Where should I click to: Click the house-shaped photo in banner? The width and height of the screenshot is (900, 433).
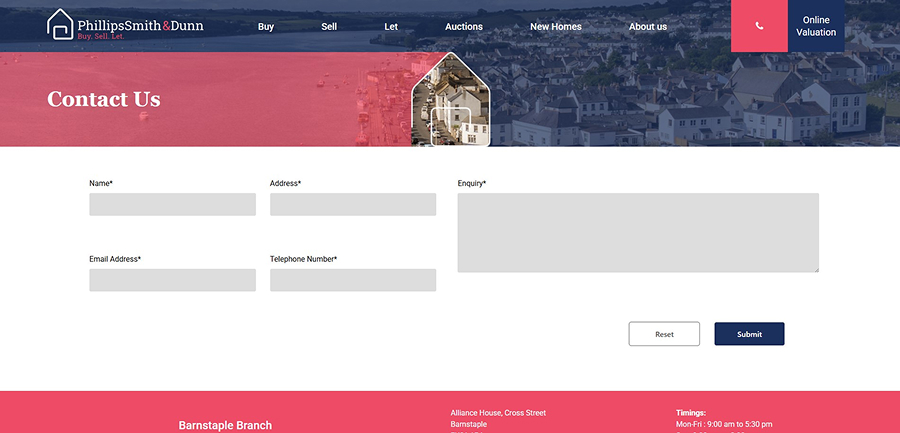click(450, 102)
